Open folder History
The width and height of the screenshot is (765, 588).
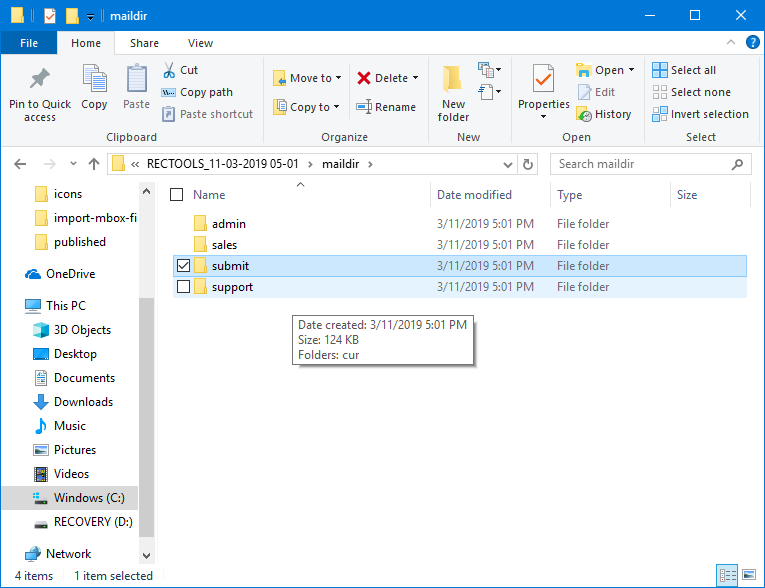604,114
